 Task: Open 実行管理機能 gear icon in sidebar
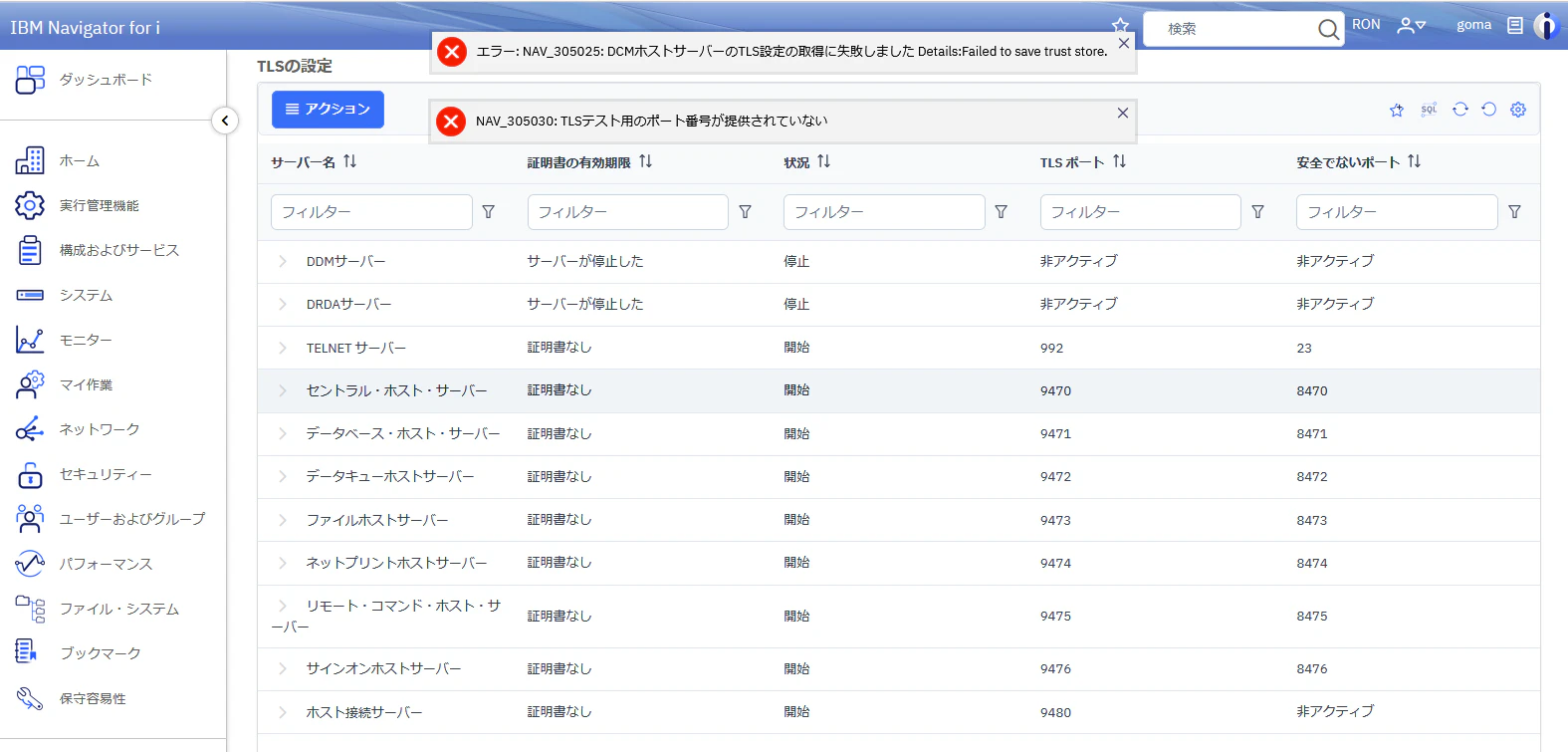[x=30, y=205]
